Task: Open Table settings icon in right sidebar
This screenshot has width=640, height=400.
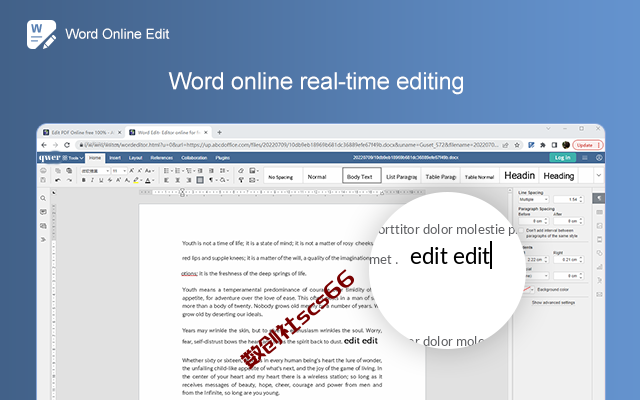Action: [599, 212]
